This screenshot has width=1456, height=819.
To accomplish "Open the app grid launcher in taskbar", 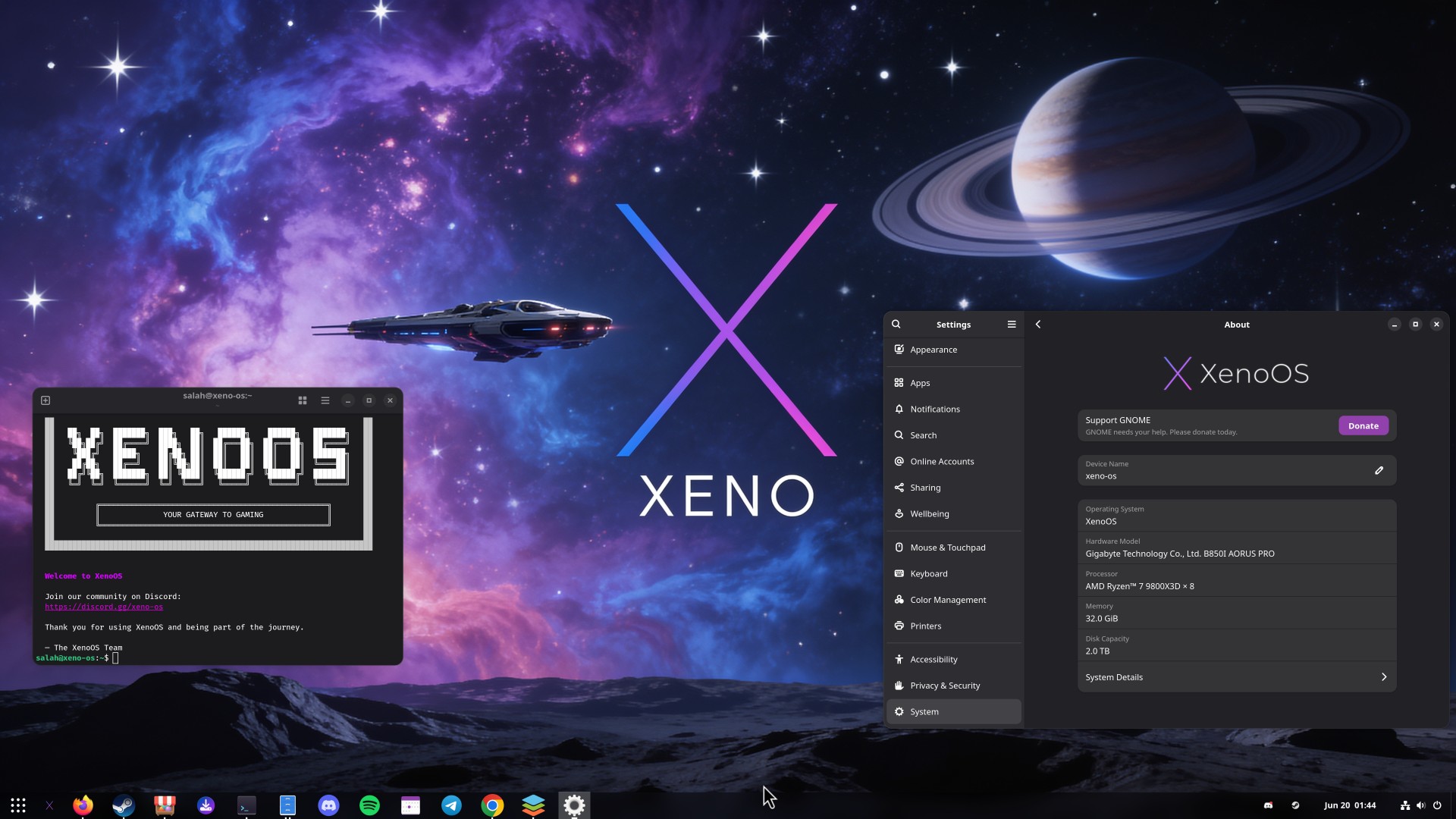I will 18,805.
